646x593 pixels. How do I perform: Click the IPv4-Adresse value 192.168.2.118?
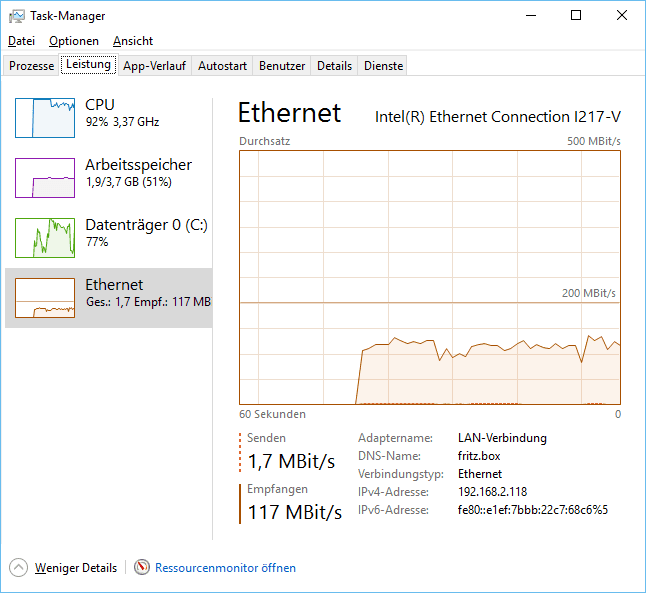pos(492,492)
